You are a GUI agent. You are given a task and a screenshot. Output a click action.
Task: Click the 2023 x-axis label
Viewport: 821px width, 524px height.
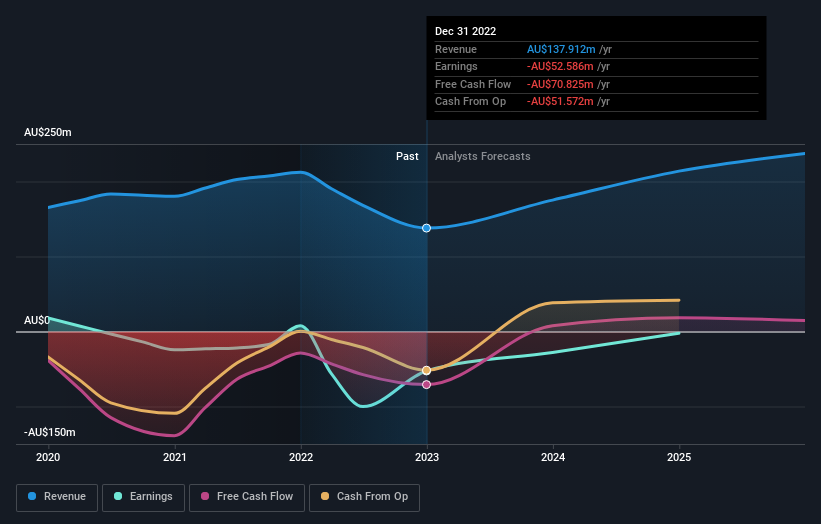pos(427,457)
